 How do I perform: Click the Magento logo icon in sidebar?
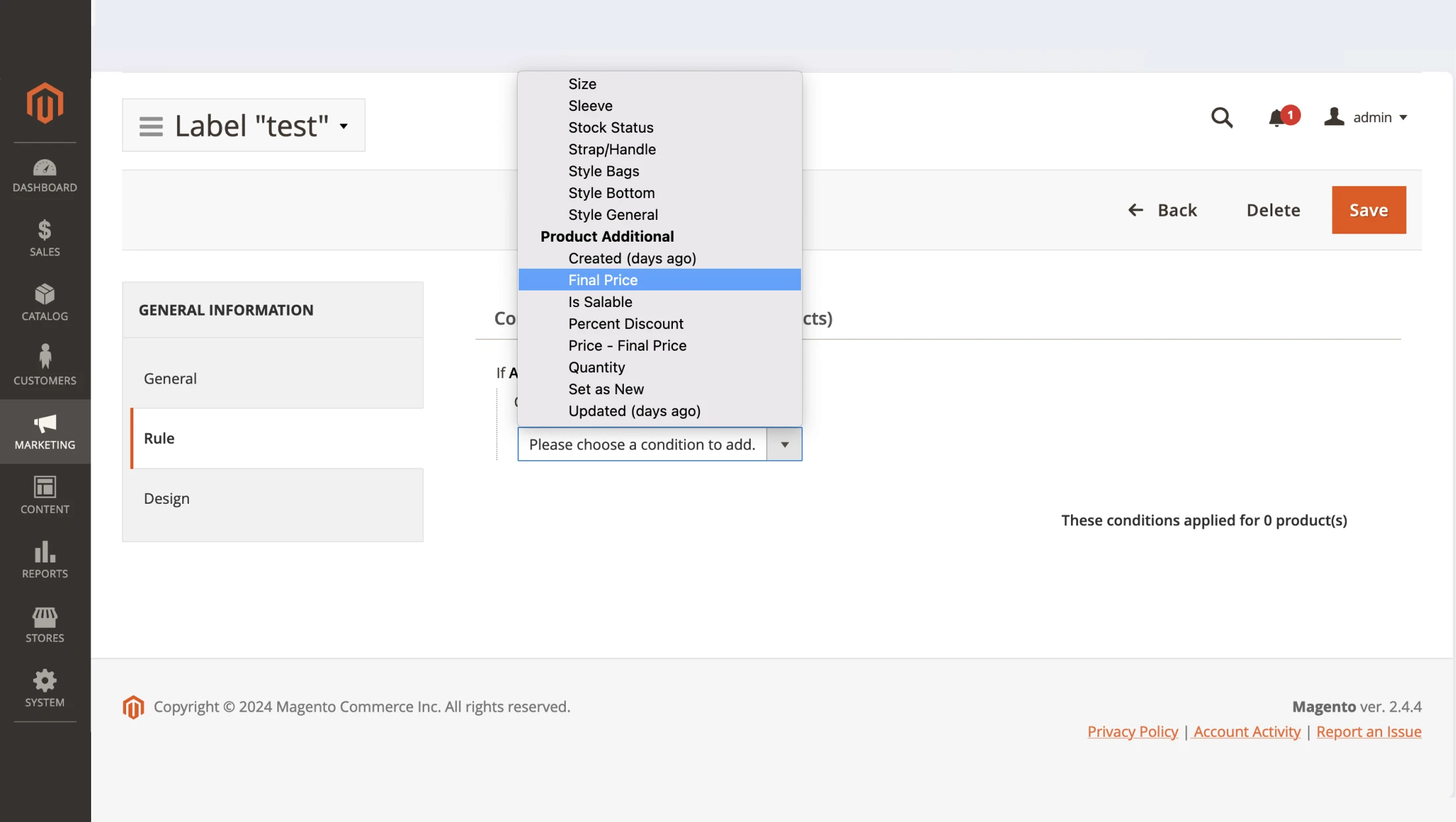tap(45, 103)
